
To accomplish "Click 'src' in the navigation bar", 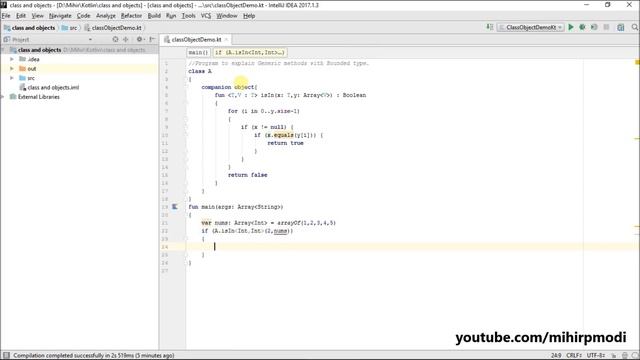I will 69,28.
